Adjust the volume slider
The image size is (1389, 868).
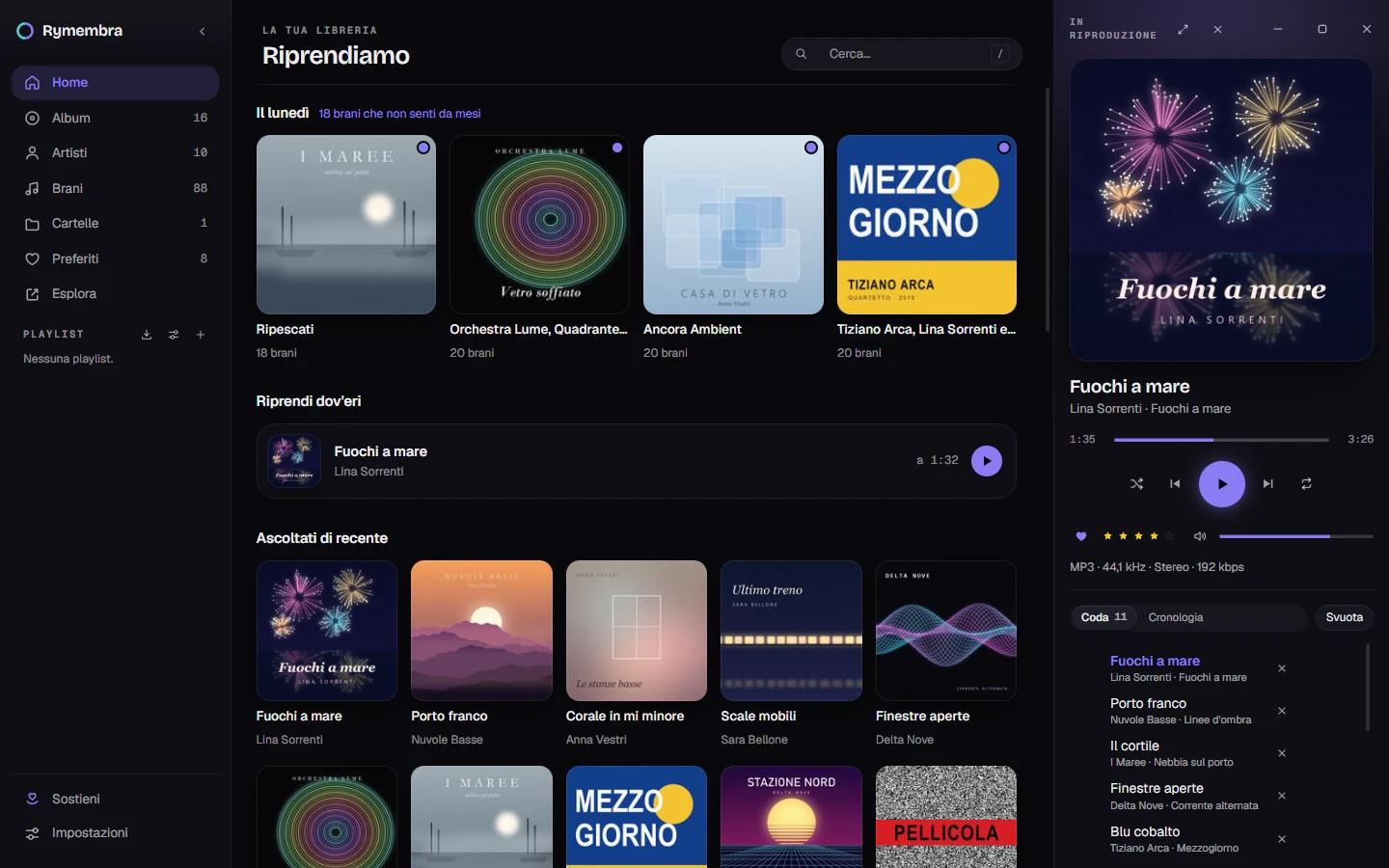[x=1296, y=536]
